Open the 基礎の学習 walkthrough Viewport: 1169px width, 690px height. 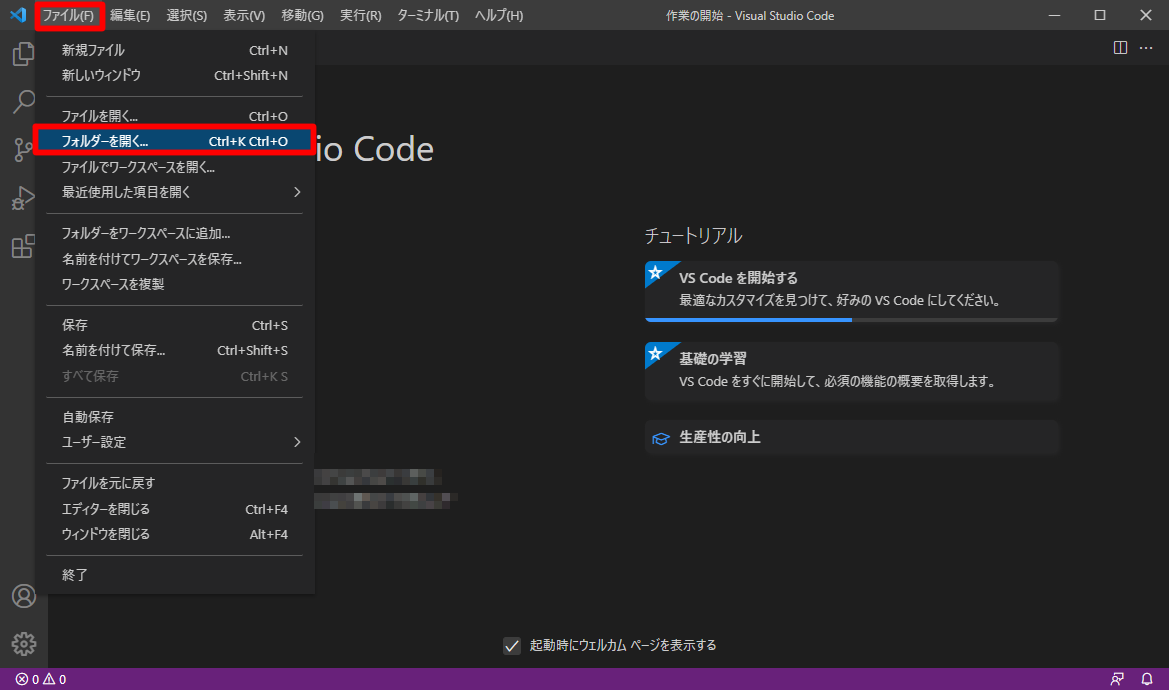click(851, 372)
